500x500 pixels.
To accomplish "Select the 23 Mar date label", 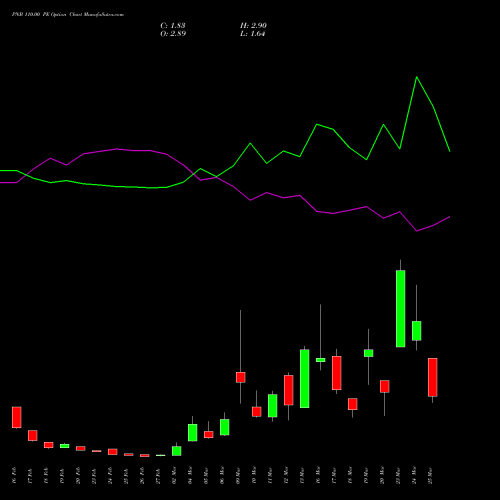I will pyautogui.click(x=398, y=475).
